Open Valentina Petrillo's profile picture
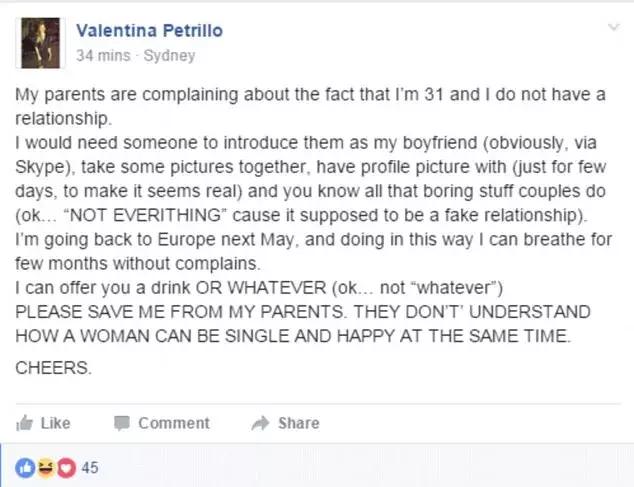This screenshot has height=487, width=634. [x=43, y=42]
